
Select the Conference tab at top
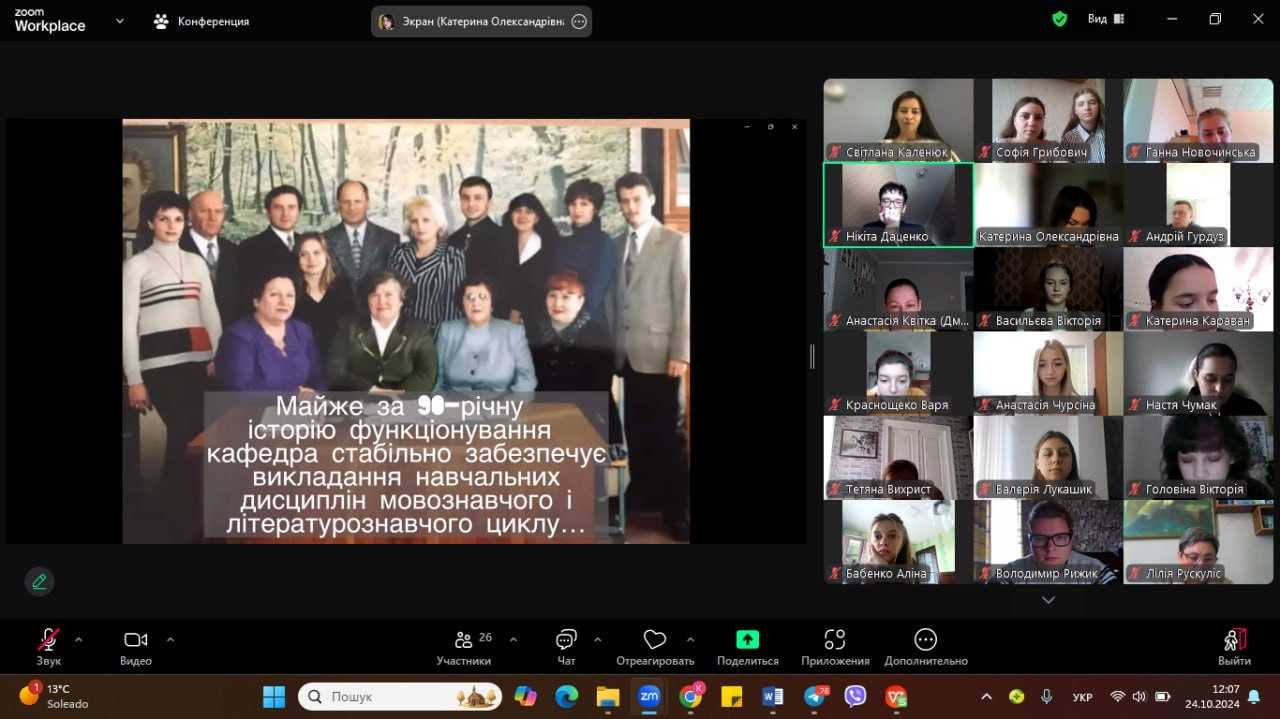click(201, 21)
